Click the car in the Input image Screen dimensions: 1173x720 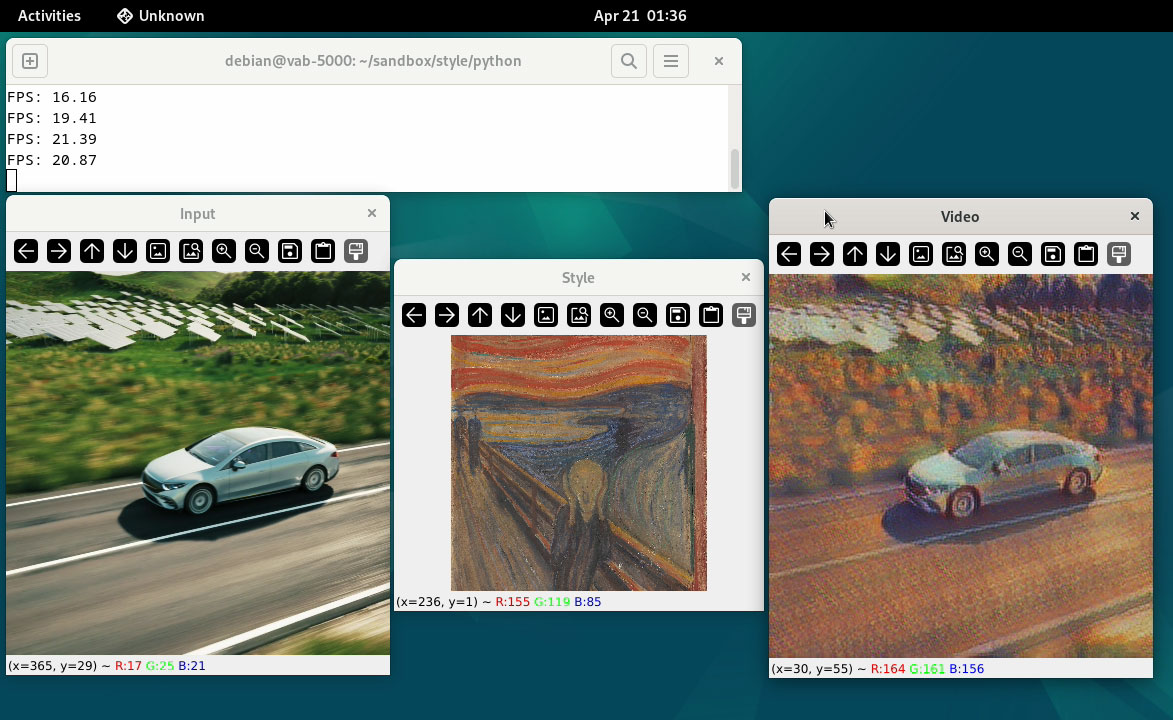tap(239, 469)
